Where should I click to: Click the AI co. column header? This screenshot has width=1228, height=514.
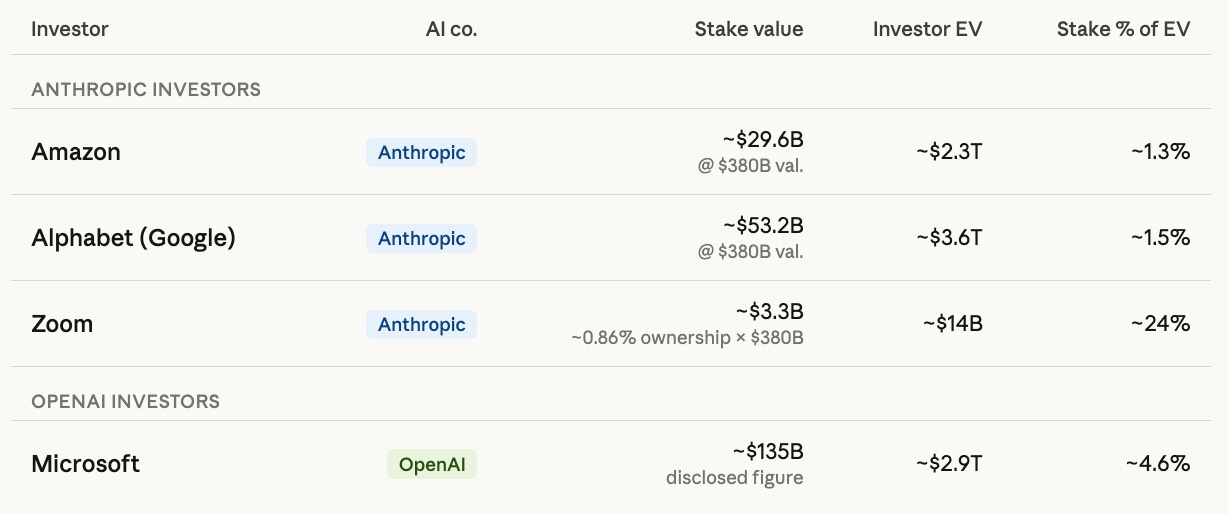click(x=451, y=29)
